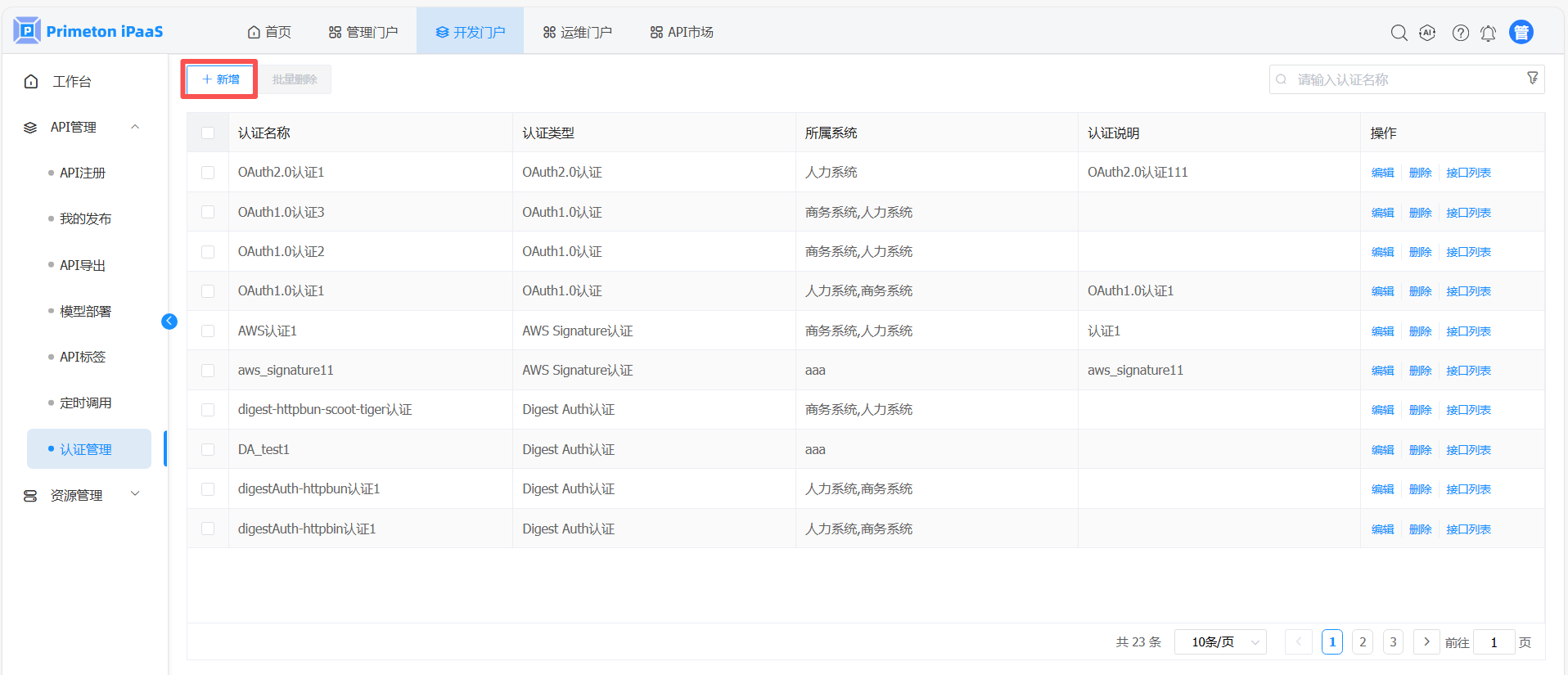Screen dimensions: 1568x675
Task: Click the Primeton iPaaS logo
Action: 88,31
